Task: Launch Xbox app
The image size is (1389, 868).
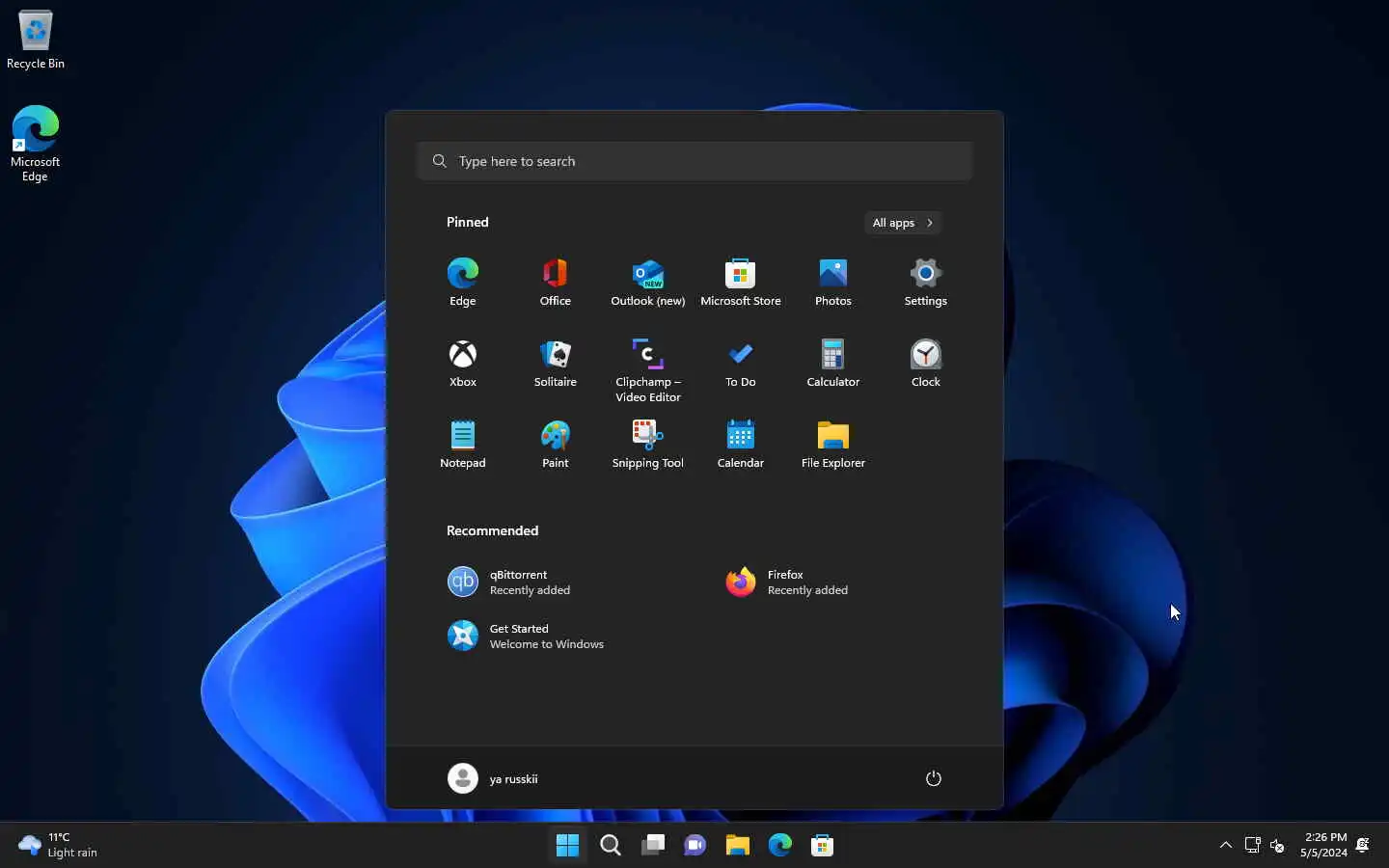Action: click(463, 364)
